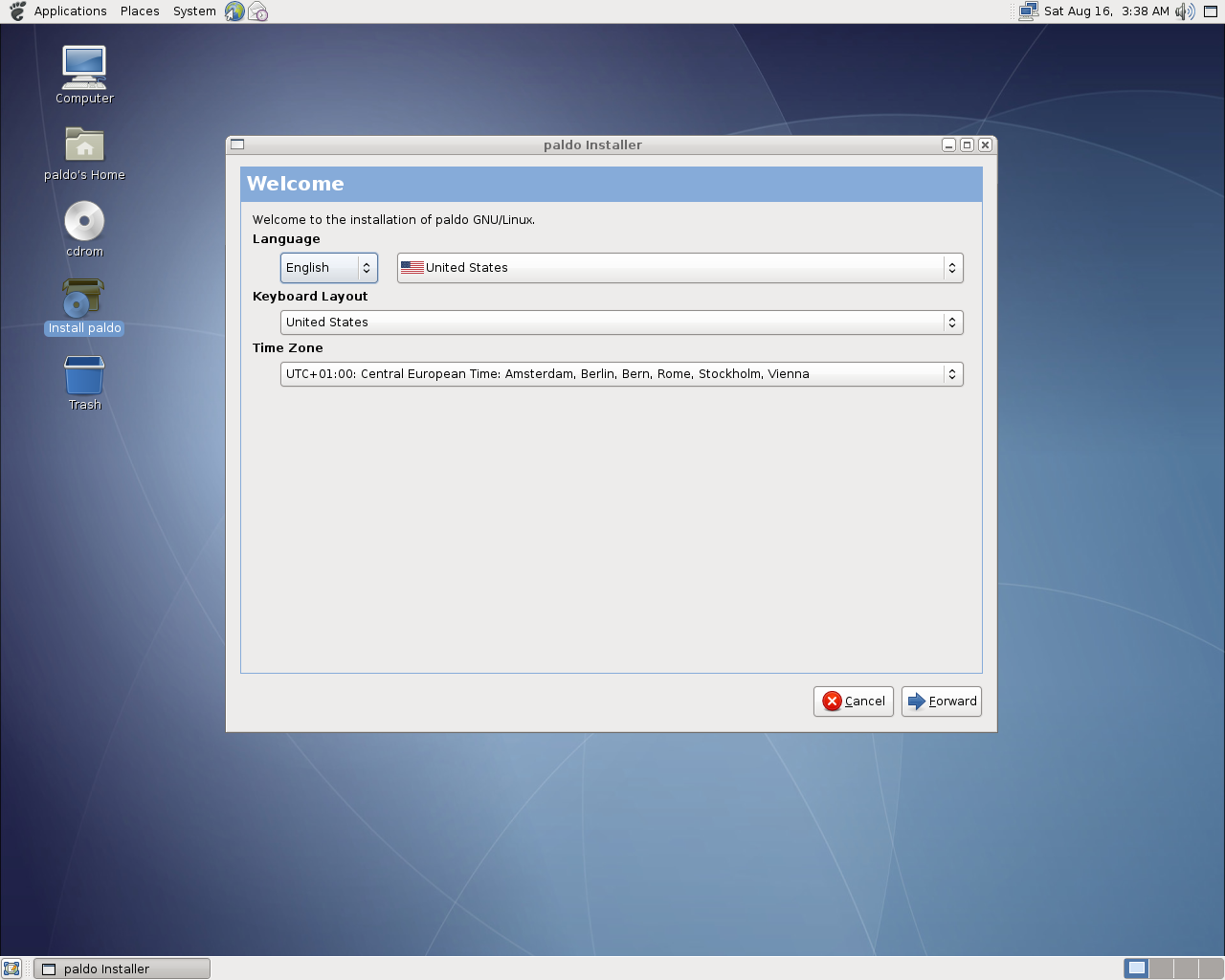Minimize the paldo Installer window
This screenshot has width=1225, height=980.
point(949,145)
